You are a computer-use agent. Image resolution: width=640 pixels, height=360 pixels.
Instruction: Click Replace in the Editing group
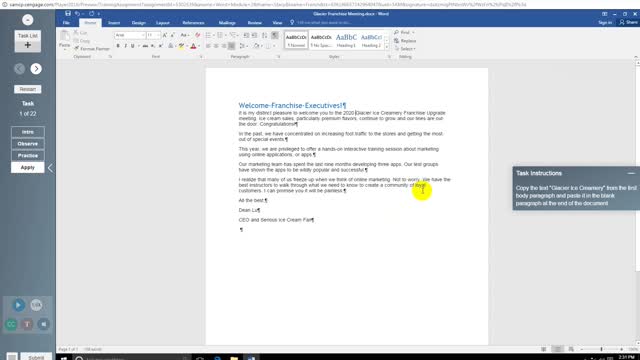pos(405,41)
